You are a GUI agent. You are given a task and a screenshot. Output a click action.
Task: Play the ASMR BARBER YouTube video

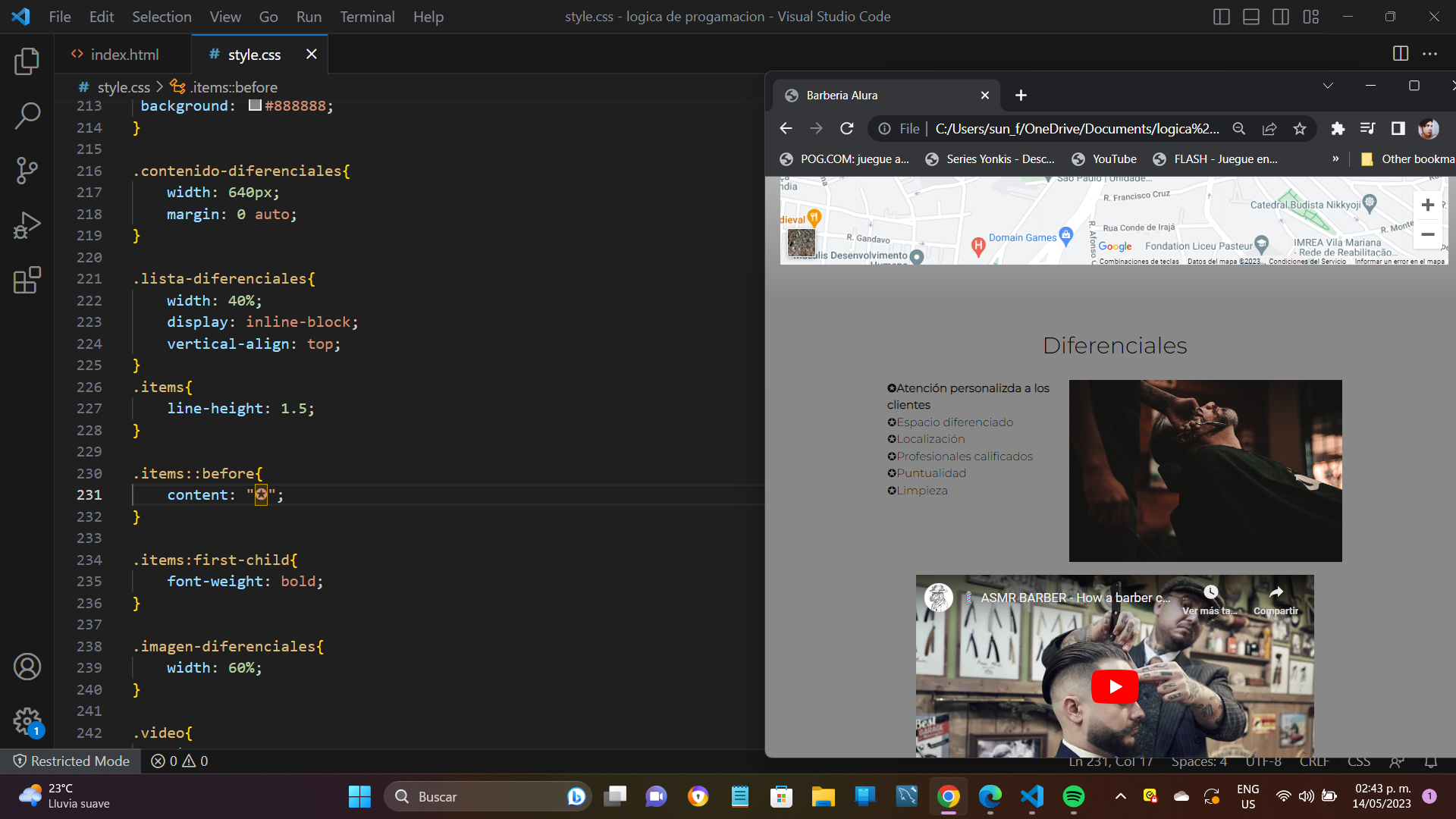(1115, 686)
